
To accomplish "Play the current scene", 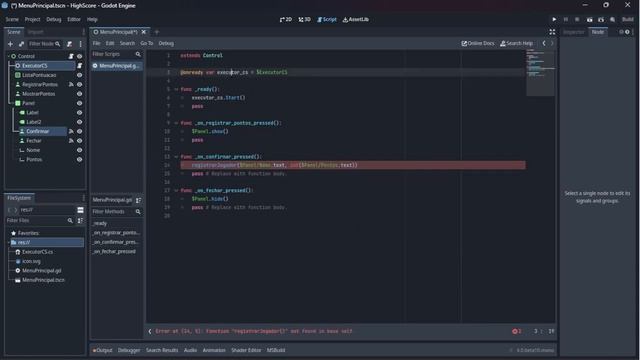I will 589,19.
